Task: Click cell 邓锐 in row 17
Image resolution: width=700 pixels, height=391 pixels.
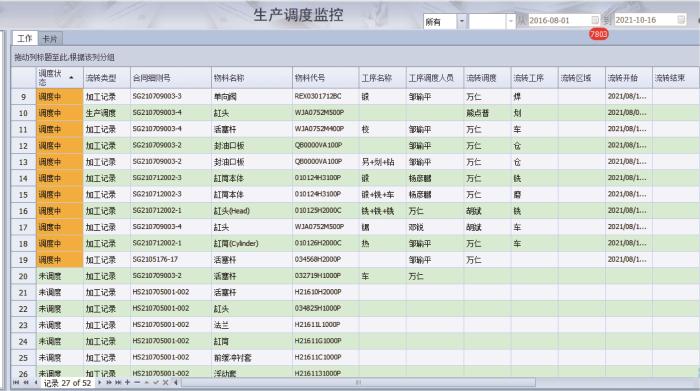Action: pos(435,227)
